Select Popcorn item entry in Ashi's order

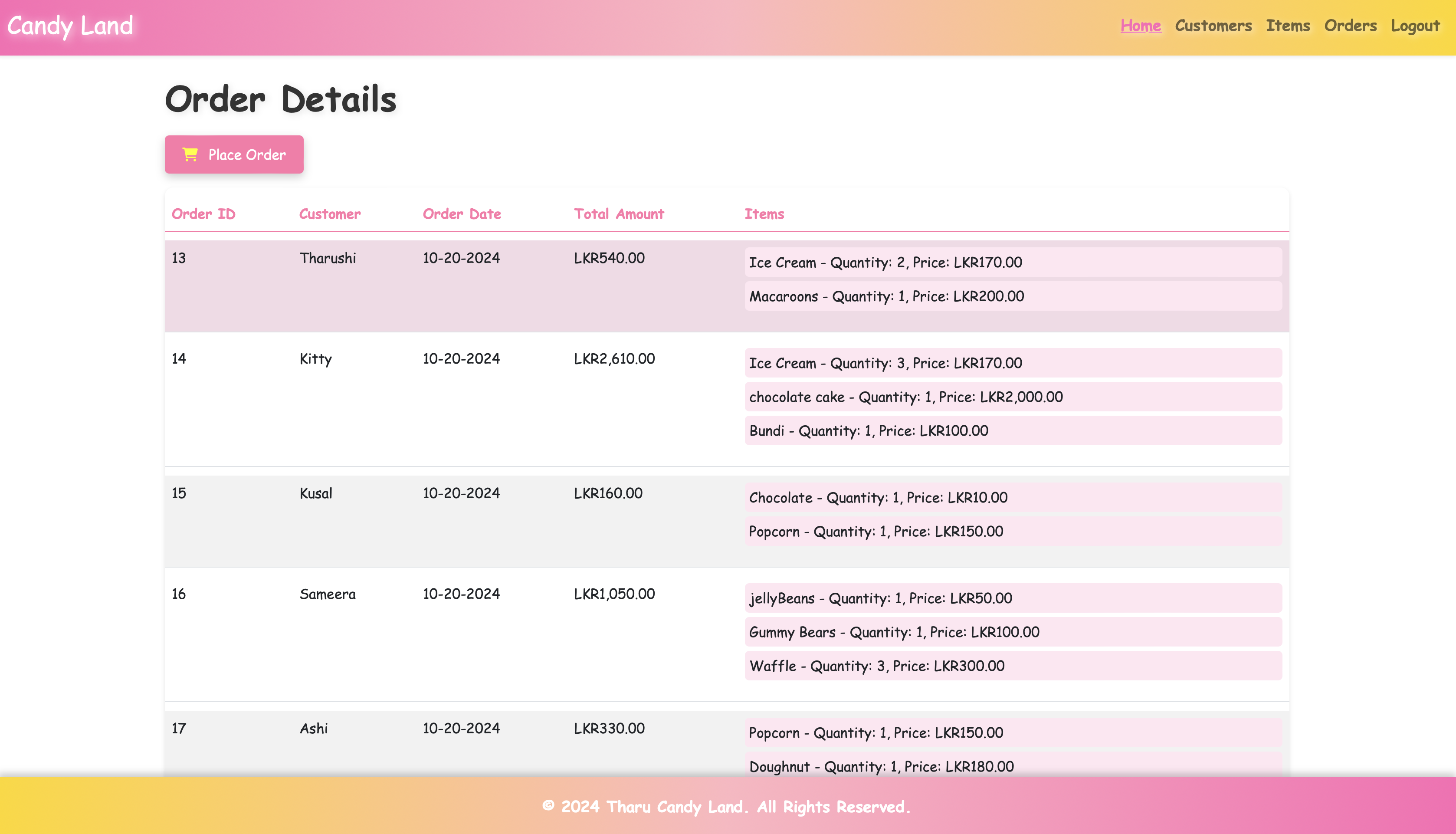click(x=1013, y=732)
